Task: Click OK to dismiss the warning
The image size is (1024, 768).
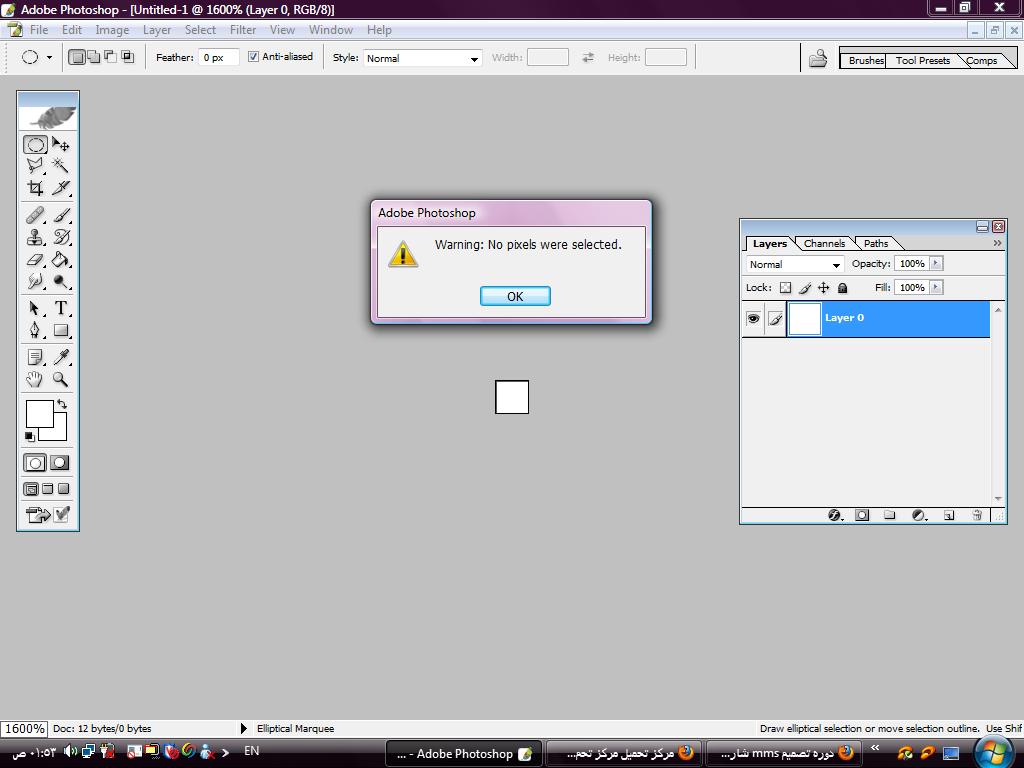Action: (515, 296)
